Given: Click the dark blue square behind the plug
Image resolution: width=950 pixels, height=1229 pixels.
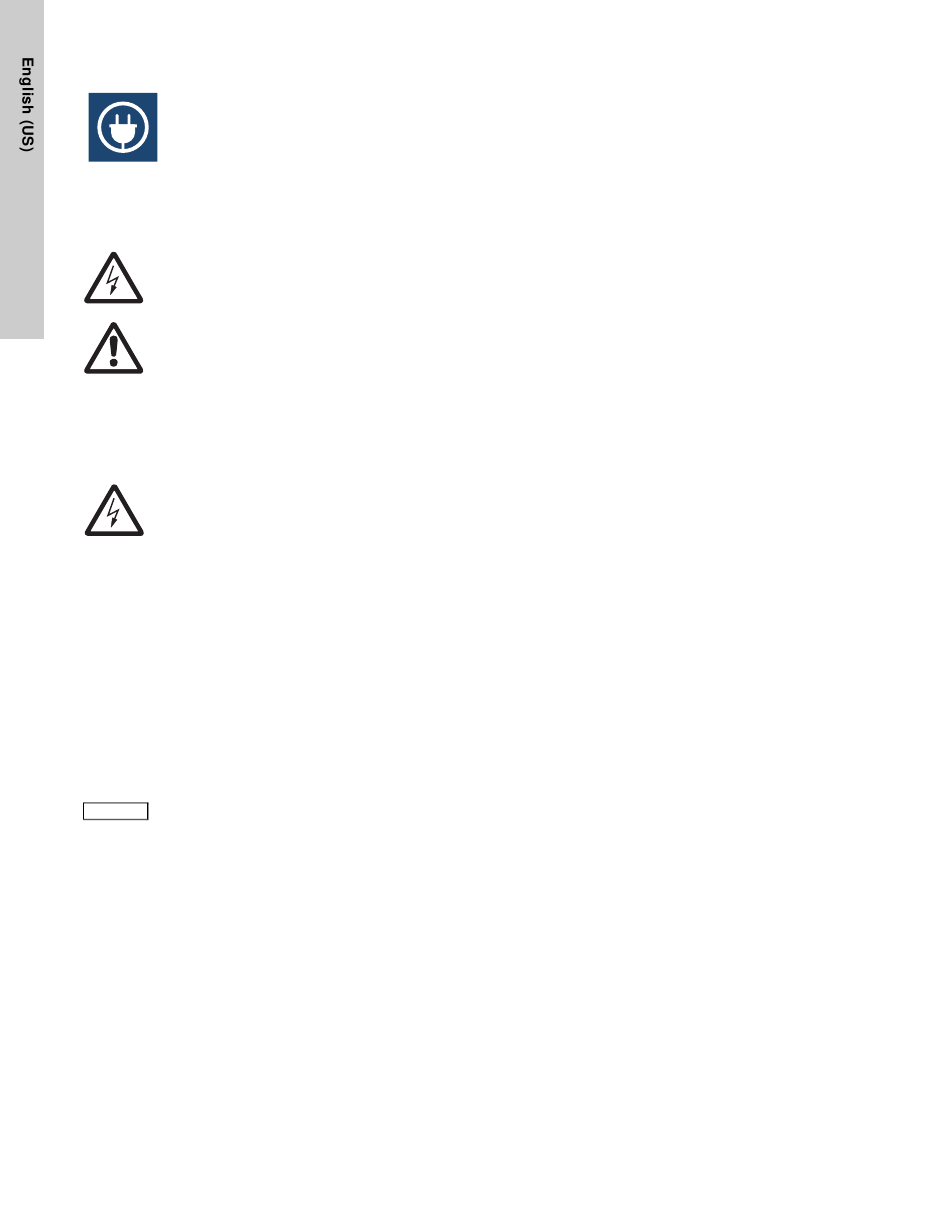Looking at the screenshot, I should pyautogui.click(x=123, y=127).
